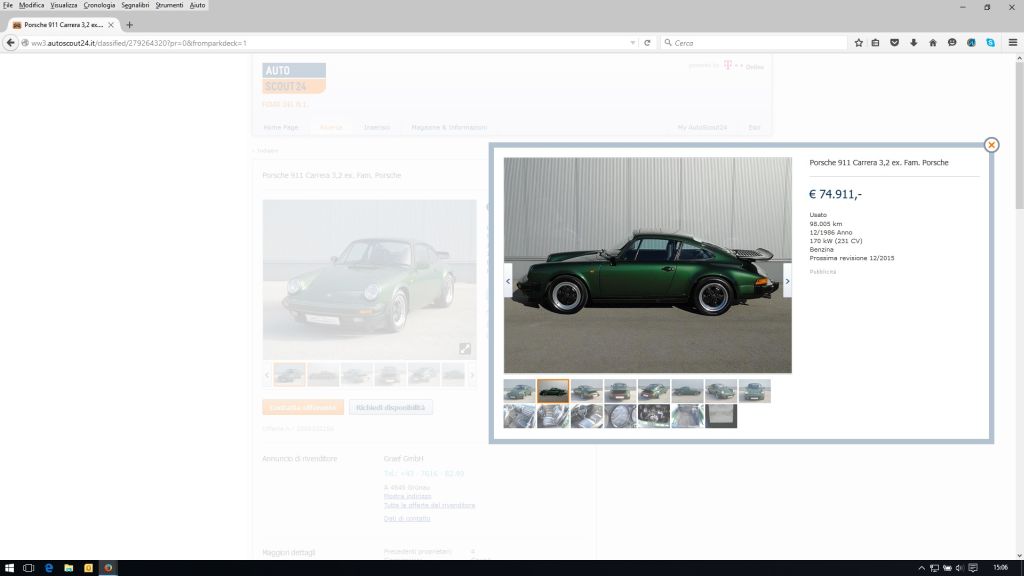Click the round blue extension icon

[971, 43]
